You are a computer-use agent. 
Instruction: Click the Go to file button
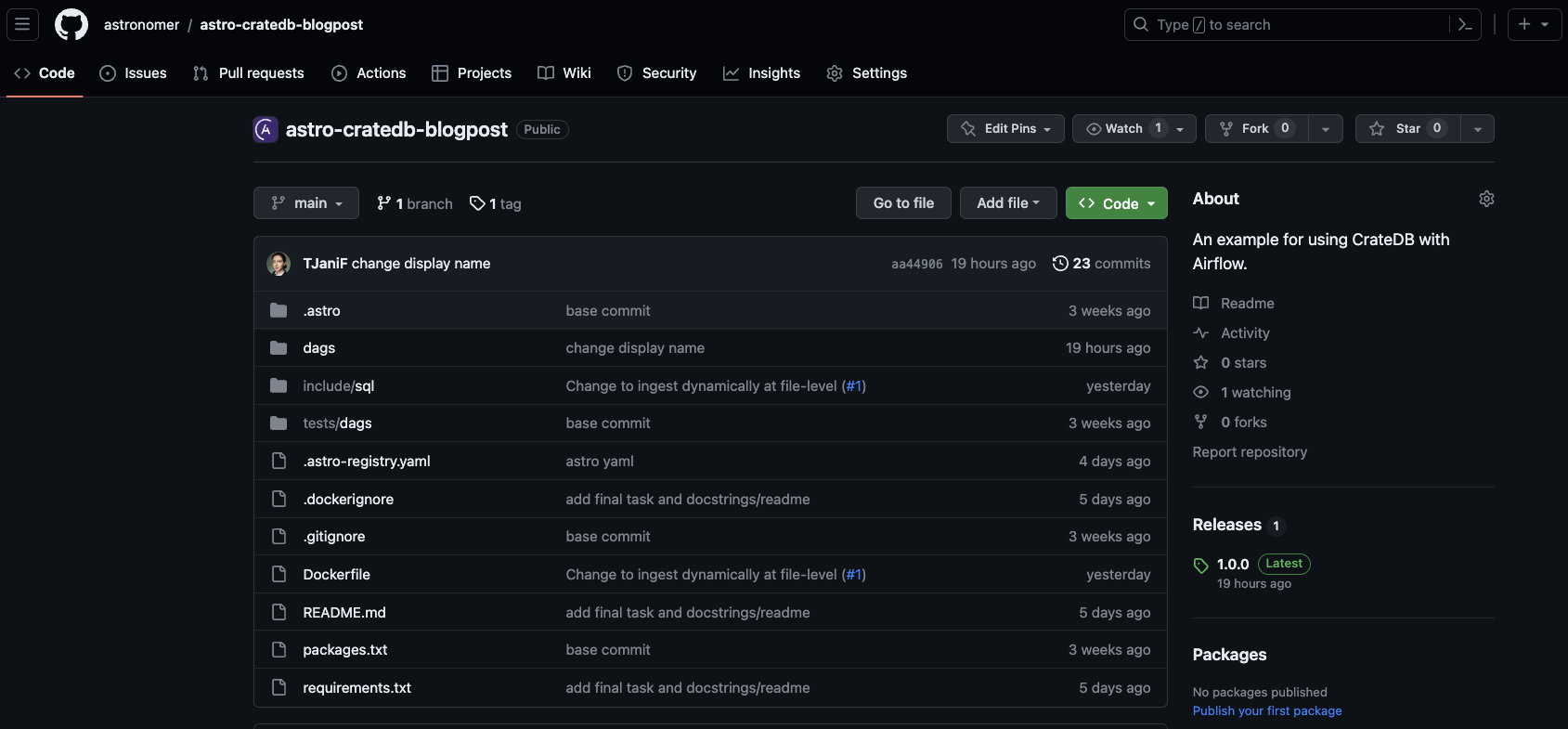coord(903,202)
